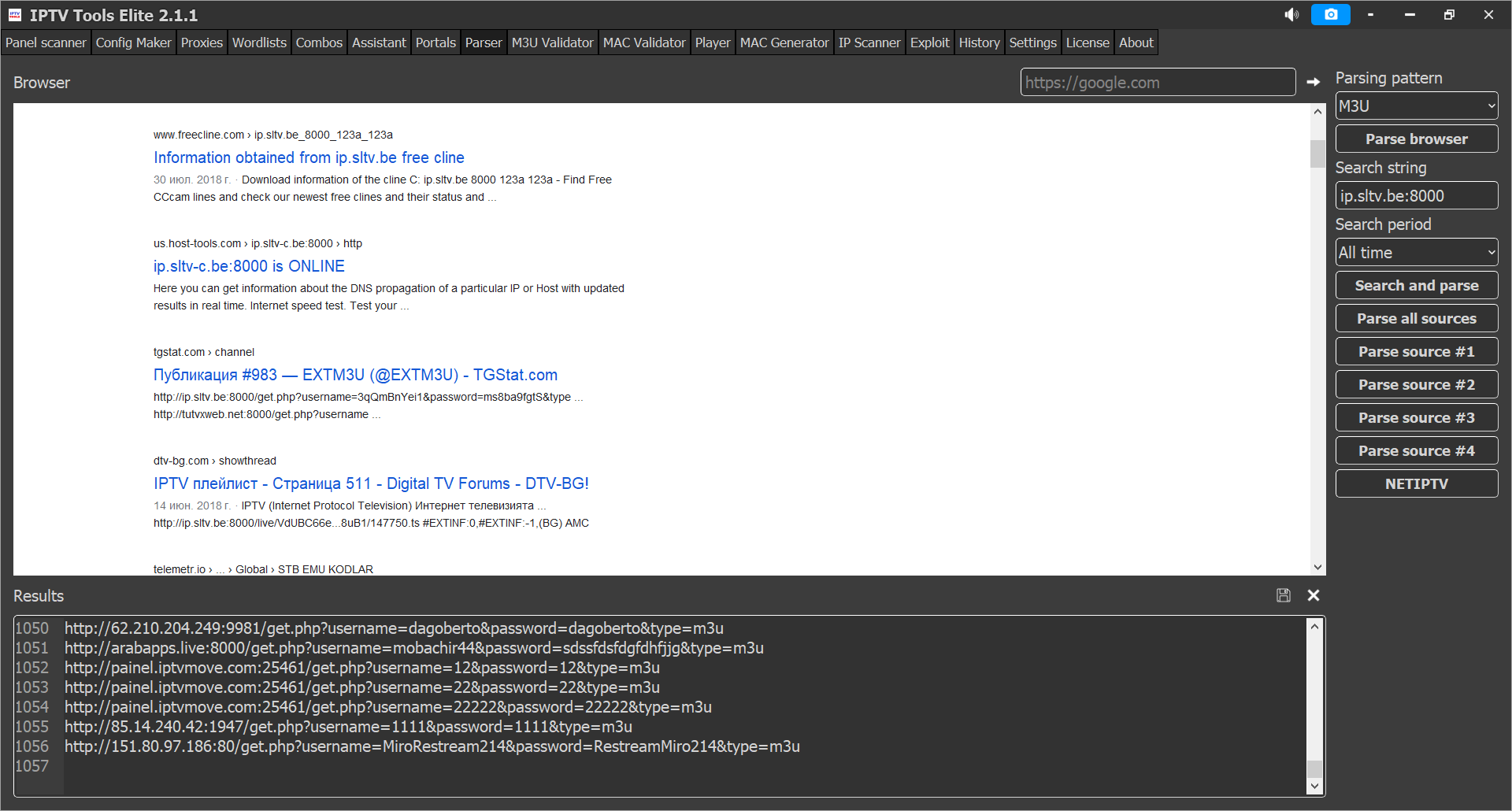Focus the https://google.com URL field
The height and width of the screenshot is (811, 1512).
1158,82
